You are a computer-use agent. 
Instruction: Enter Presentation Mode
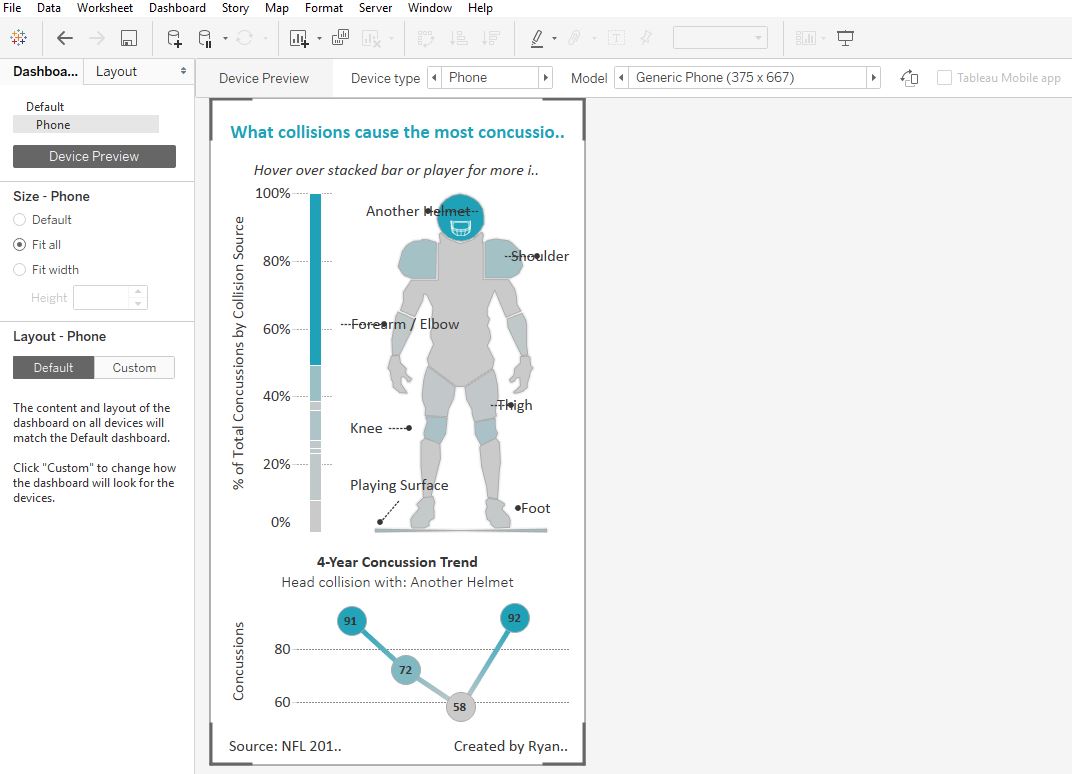(x=846, y=38)
